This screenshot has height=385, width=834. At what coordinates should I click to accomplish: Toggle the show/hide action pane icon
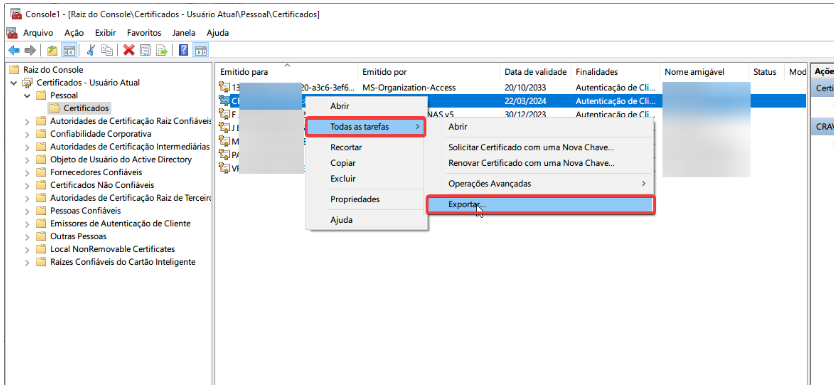(201, 51)
